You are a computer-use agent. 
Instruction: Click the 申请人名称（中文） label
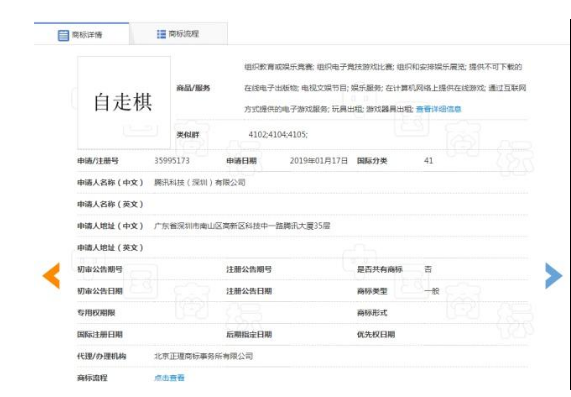click(x=110, y=182)
